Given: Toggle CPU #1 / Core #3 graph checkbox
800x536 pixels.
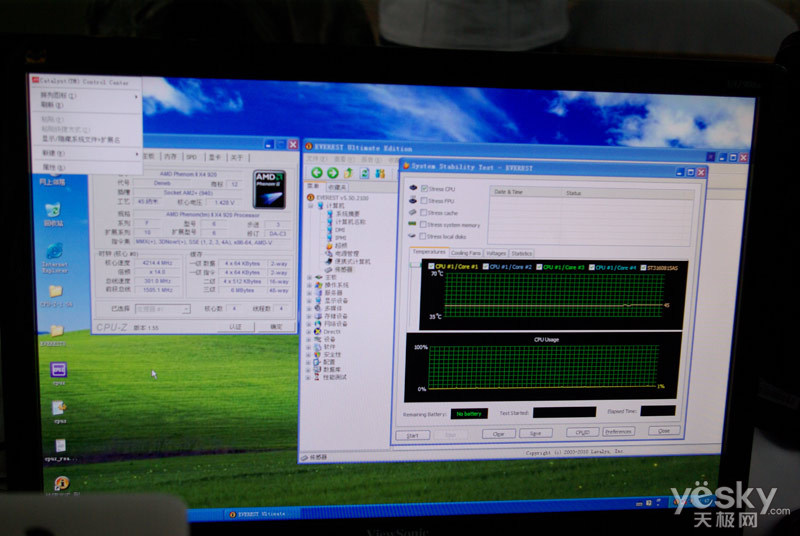Looking at the screenshot, I should click(x=539, y=267).
